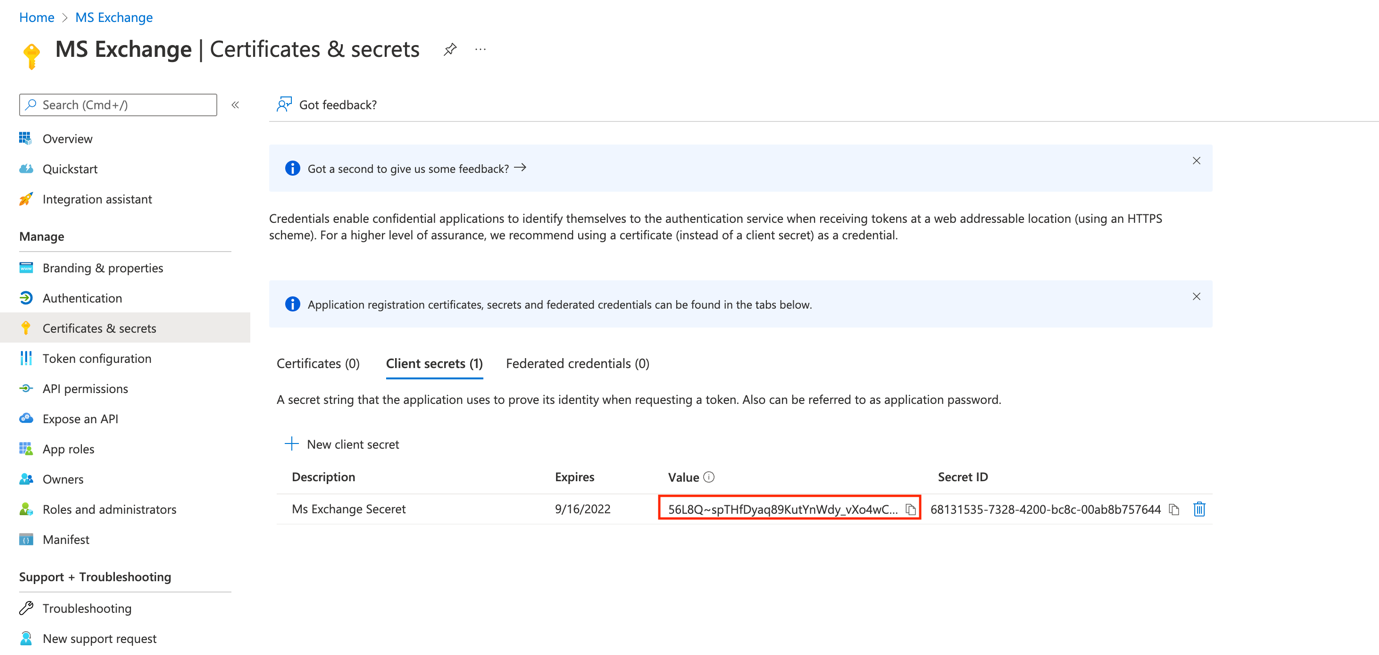Dismiss the feedback request banner
Screen dimensions: 1379x655
pyautogui.click(x=1196, y=161)
